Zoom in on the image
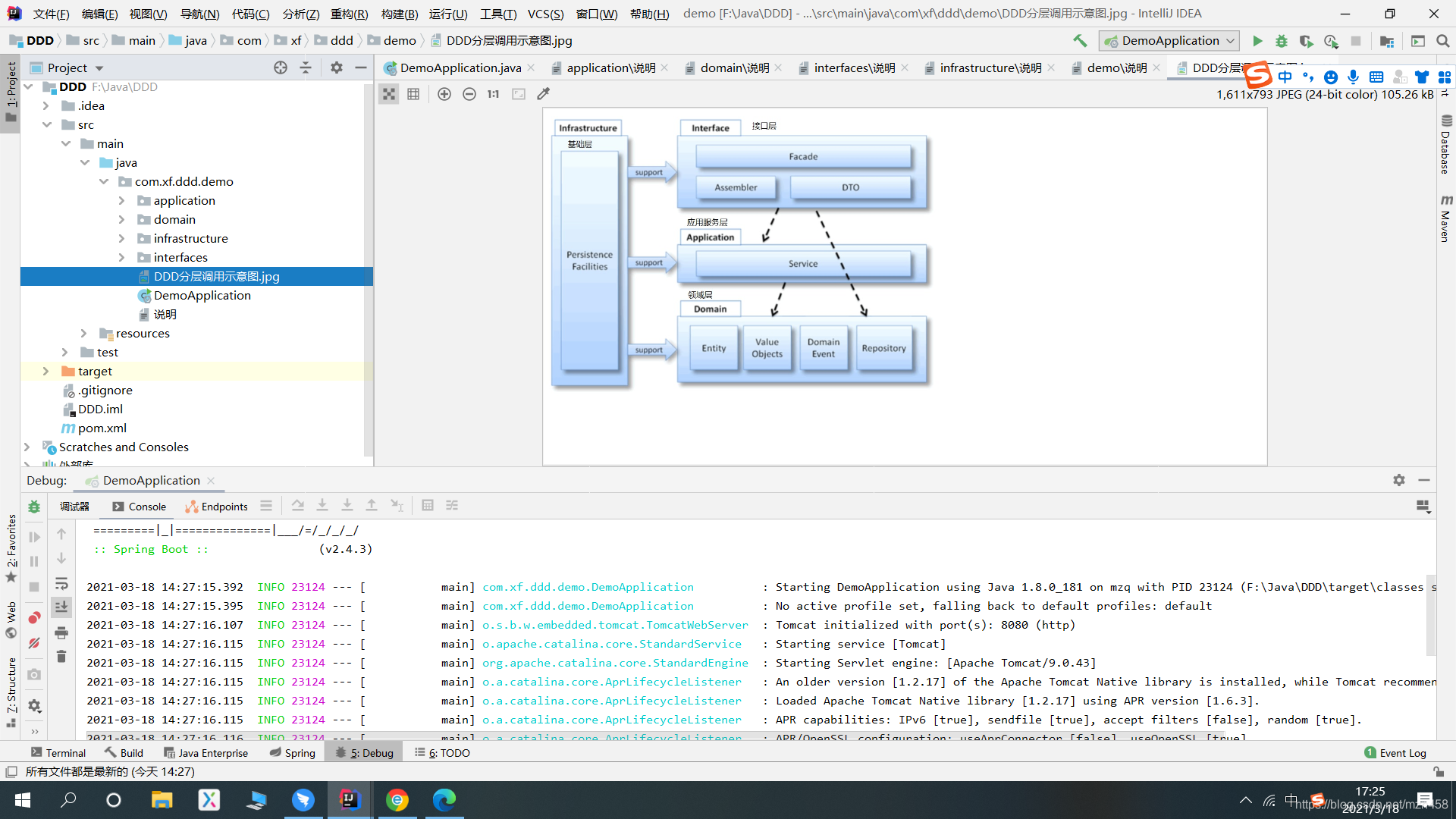This screenshot has width=1456, height=819. (444, 94)
